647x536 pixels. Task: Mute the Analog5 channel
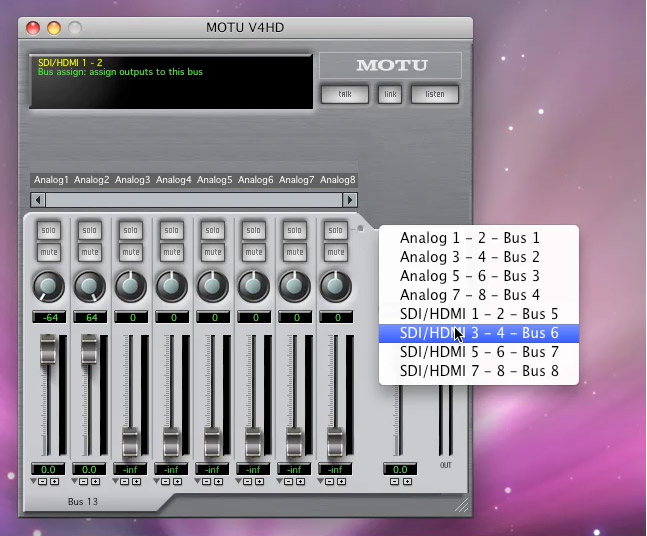tap(213, 252)
